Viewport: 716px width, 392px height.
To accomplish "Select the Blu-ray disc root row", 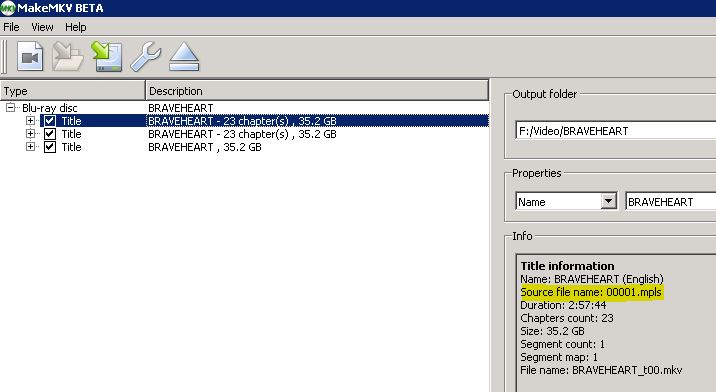I will 49,108.
